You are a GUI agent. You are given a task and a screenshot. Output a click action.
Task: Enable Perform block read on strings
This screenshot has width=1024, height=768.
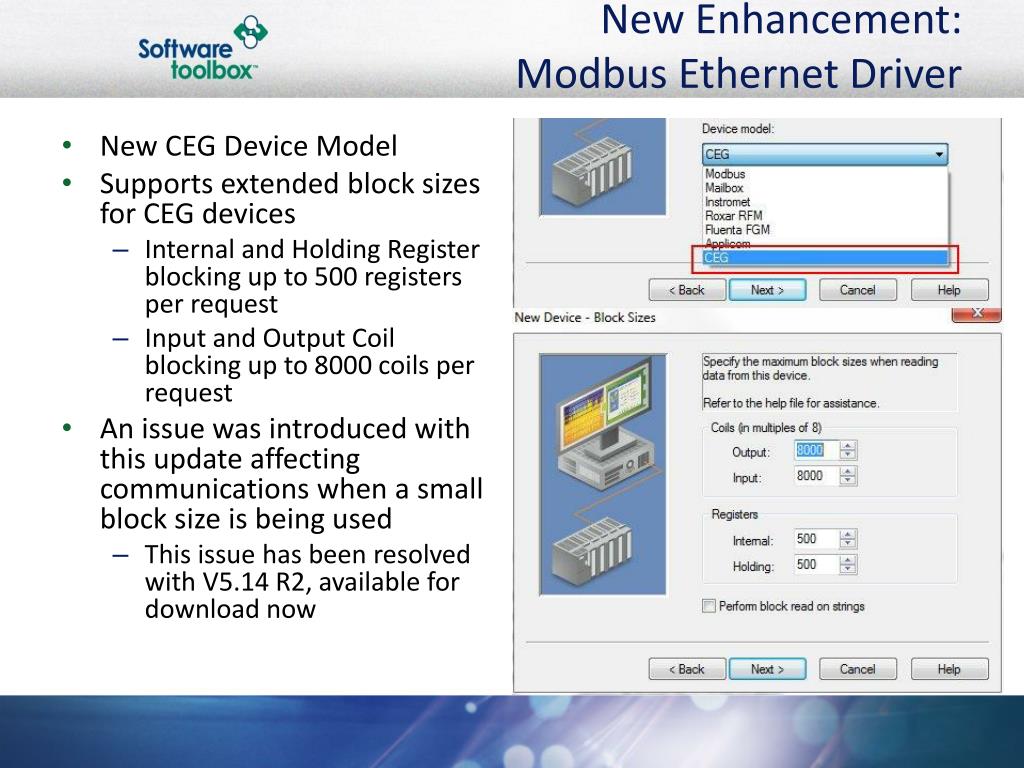coord(709,606)
